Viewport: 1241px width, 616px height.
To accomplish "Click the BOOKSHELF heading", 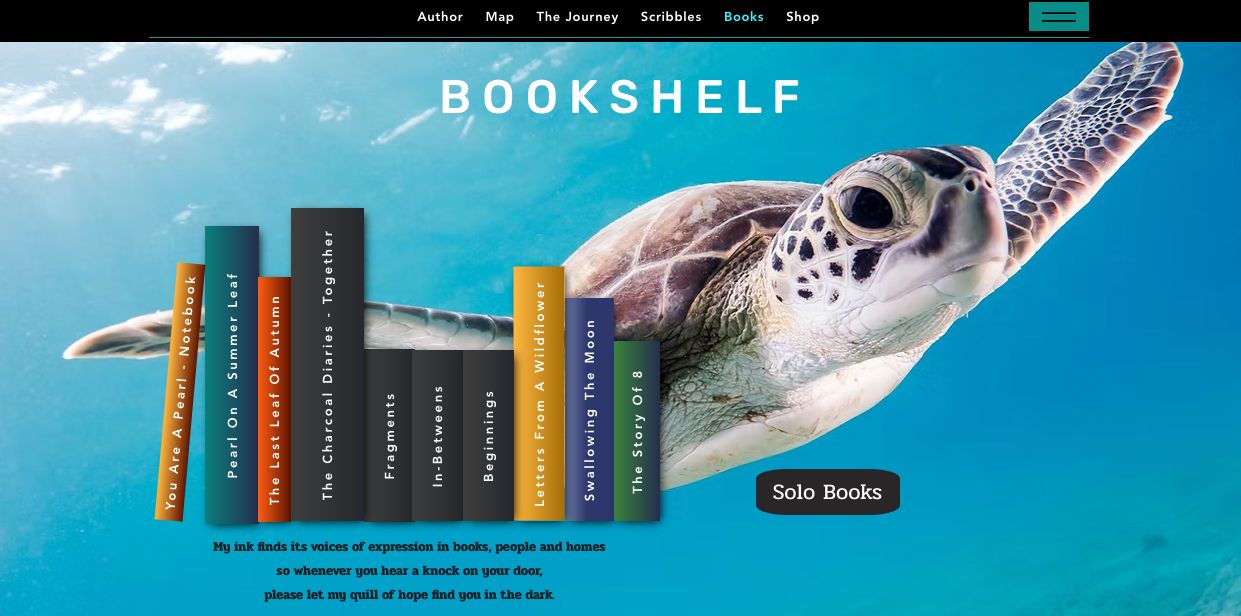I will pos(623,98).
